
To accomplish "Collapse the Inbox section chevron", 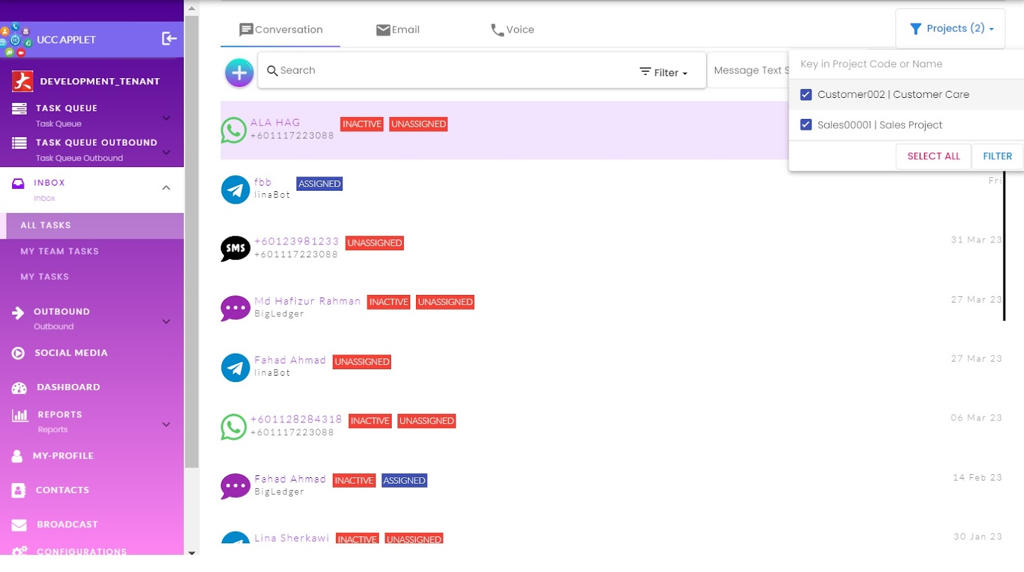I will coord(166,188).
